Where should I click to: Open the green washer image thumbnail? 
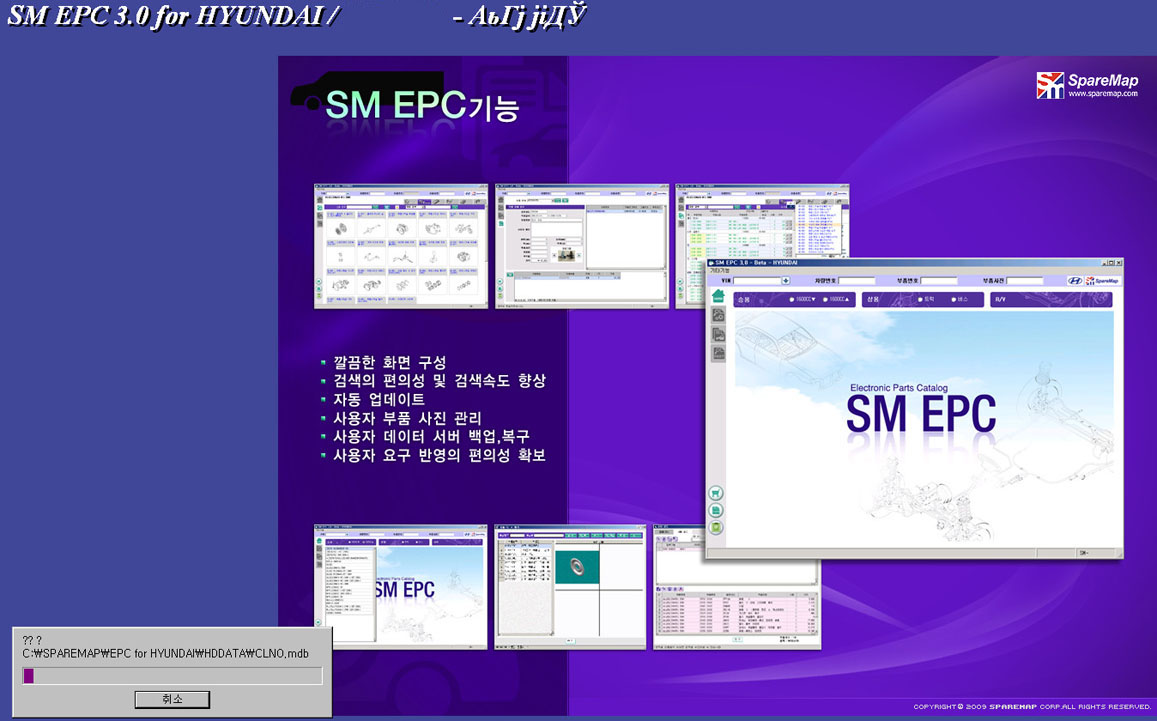point(577,585)
